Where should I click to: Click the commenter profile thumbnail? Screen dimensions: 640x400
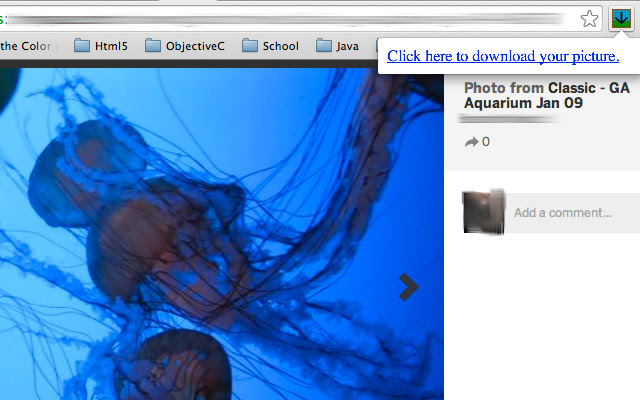484,212
